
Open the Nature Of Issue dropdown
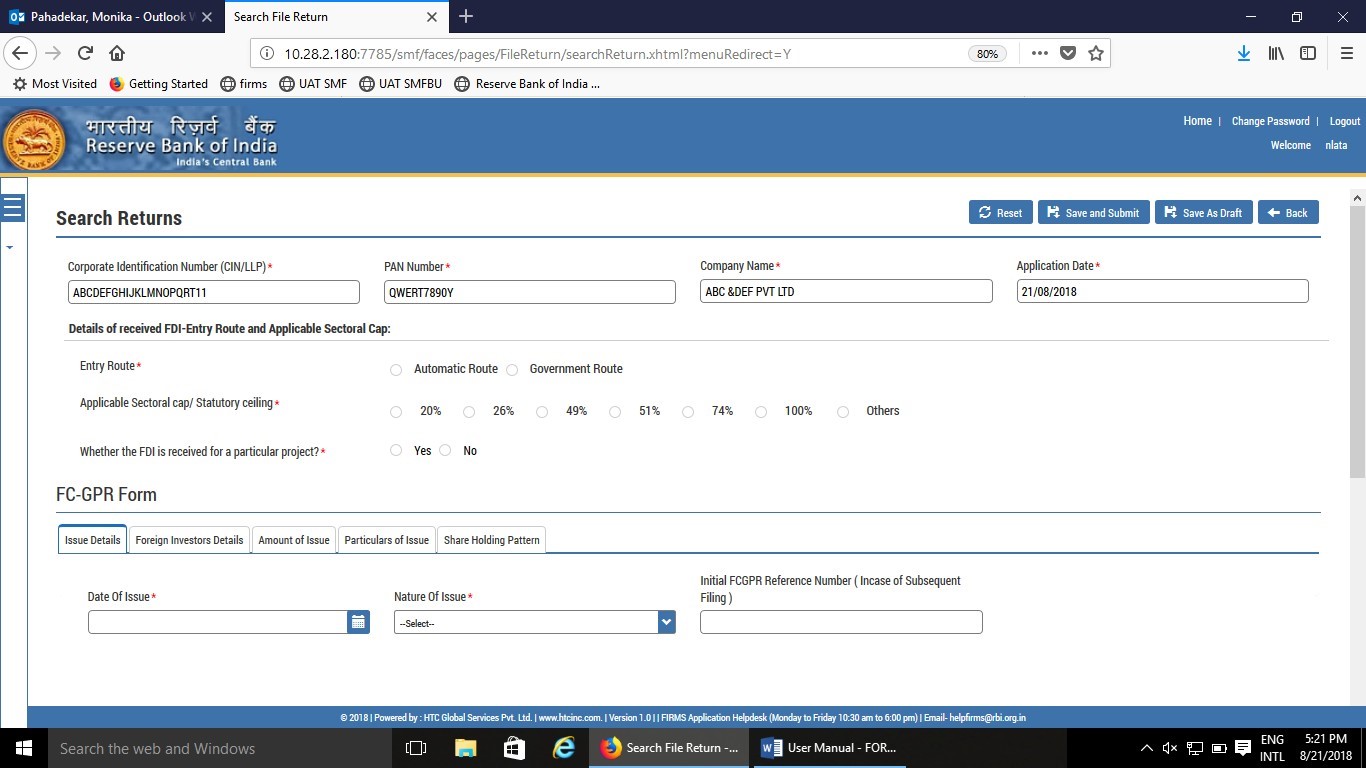tap(666, 621)
